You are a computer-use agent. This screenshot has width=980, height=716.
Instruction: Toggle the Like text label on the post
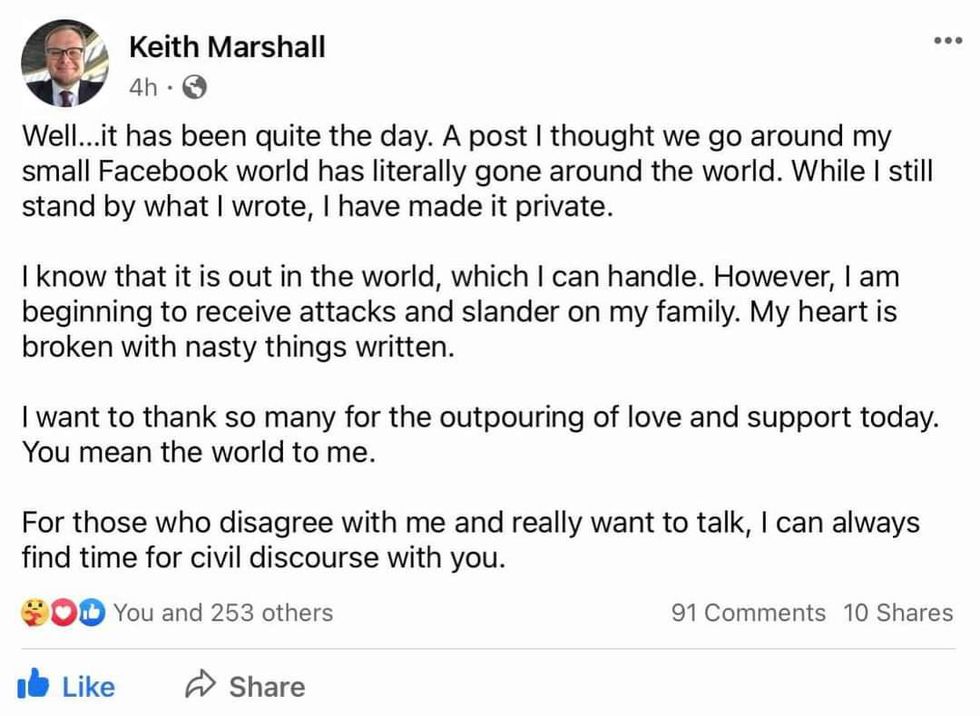(88, 687)
